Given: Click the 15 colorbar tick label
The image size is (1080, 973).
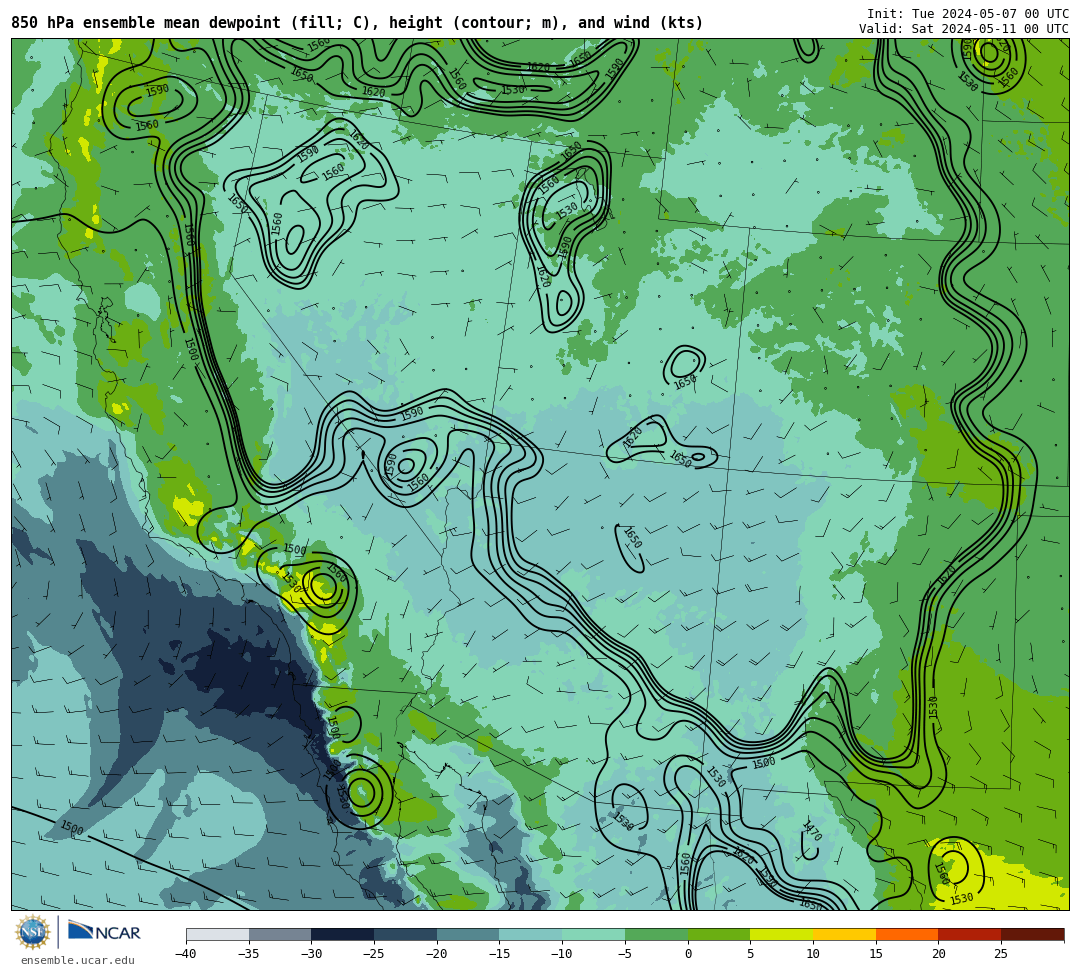Looking at the screenshot, I should pyautogui.click(x=876, y=954).
